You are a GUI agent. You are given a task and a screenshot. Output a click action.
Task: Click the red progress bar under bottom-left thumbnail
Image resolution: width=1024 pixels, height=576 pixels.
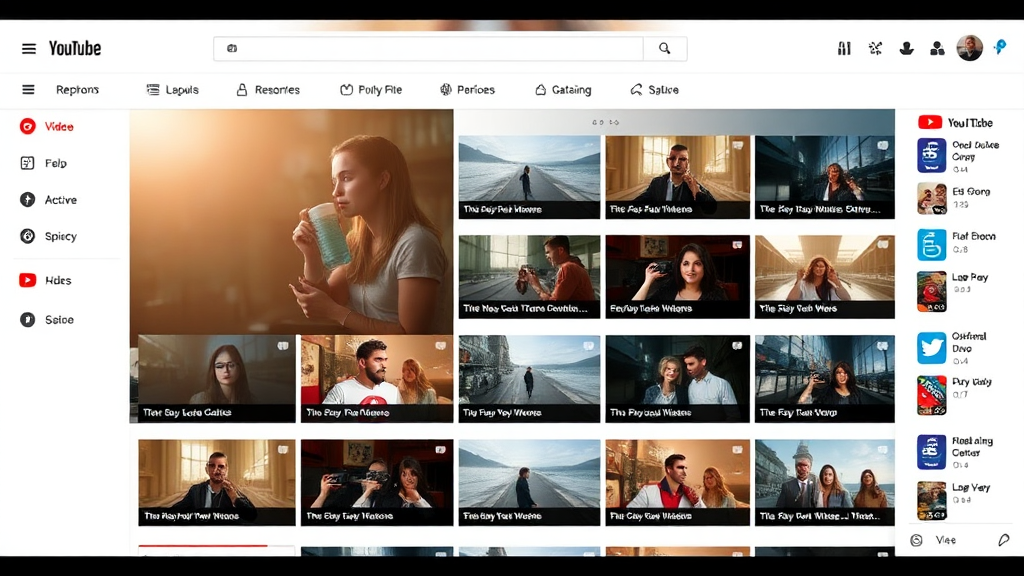point(203,546)
